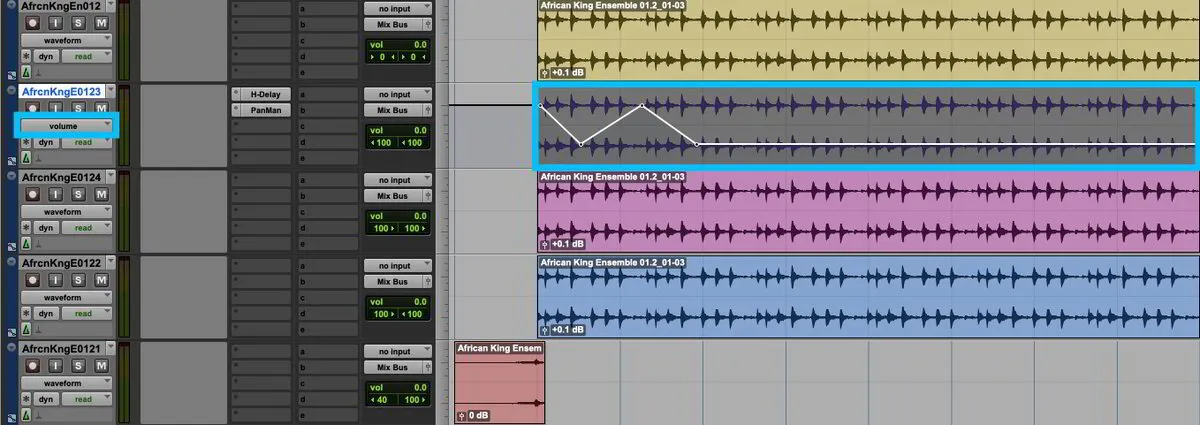Click vol 0.0 display on AfrcnKngE0123
Screen dimensions: 1200x425
click(398, 130)
